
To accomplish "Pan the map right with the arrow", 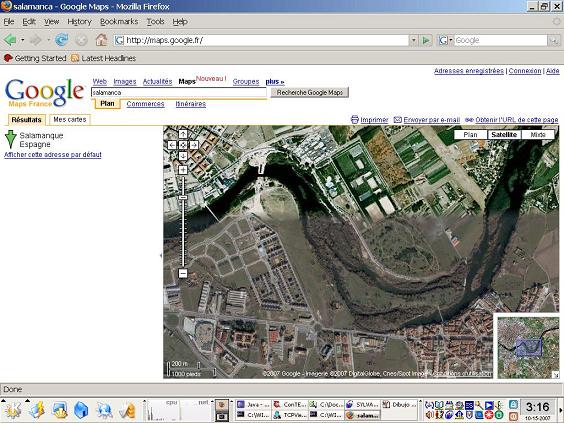I will 194,145.
